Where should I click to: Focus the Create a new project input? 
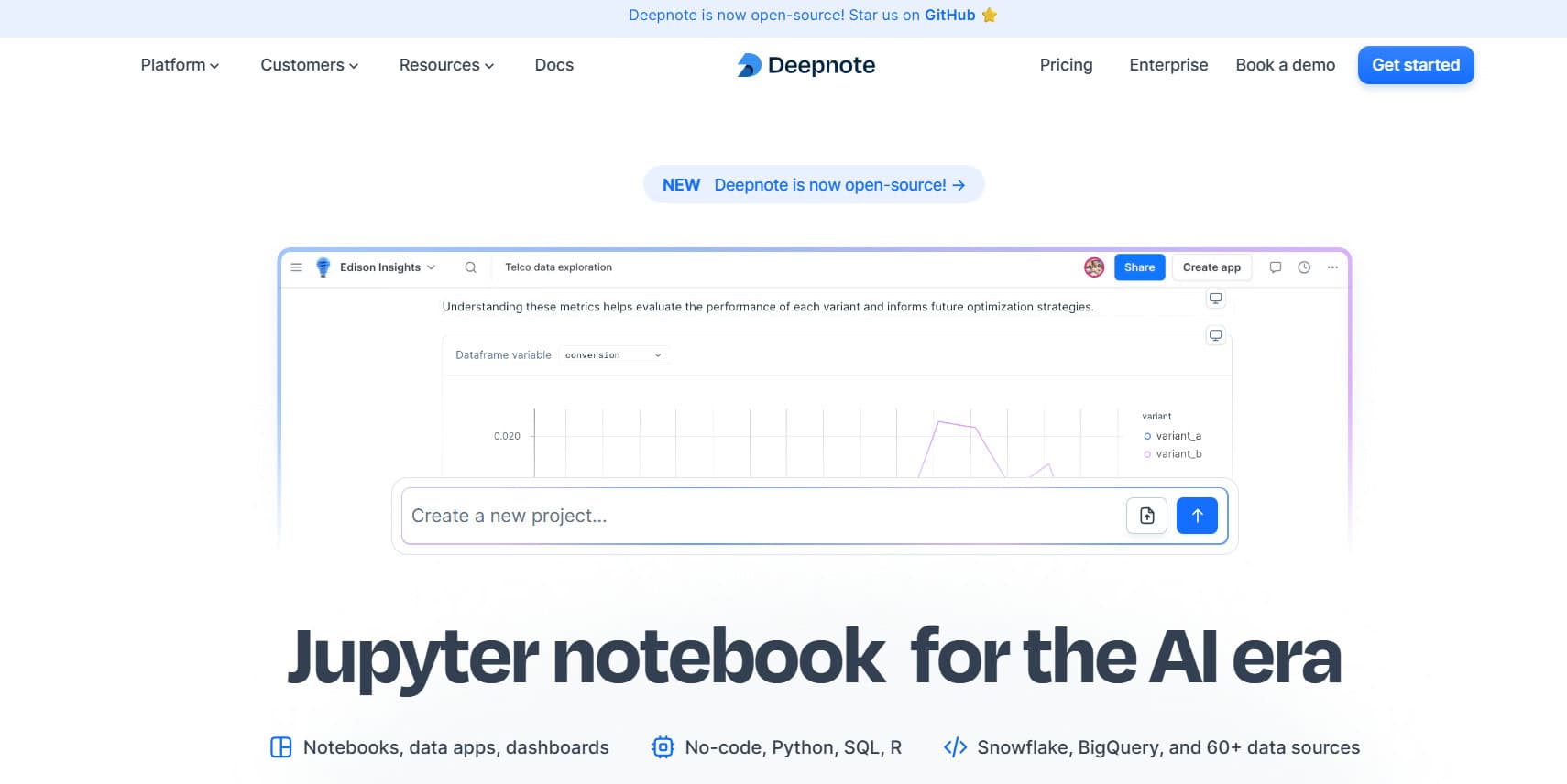[x=761, y=516]
